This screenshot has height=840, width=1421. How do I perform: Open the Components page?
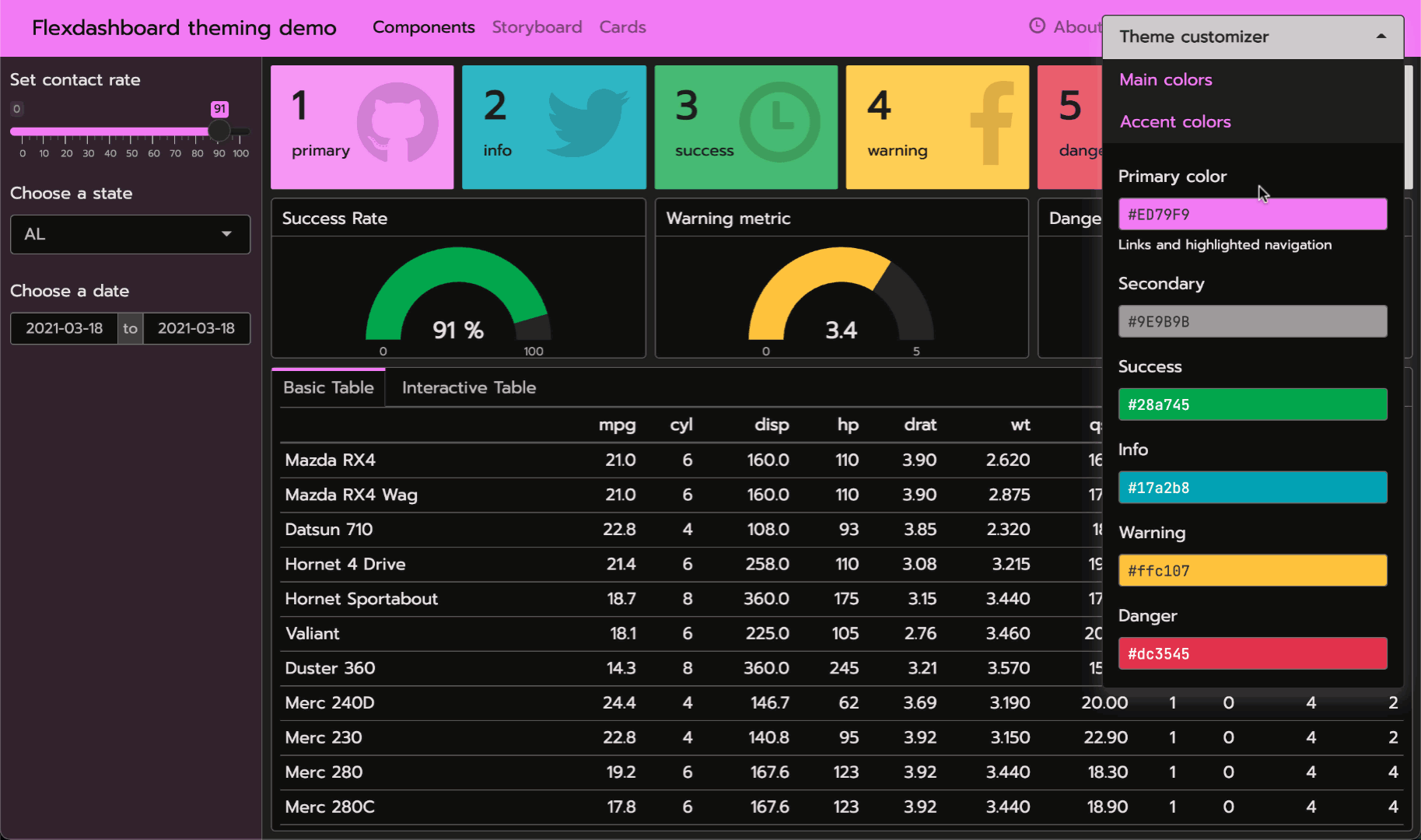(x=423, y=27)
